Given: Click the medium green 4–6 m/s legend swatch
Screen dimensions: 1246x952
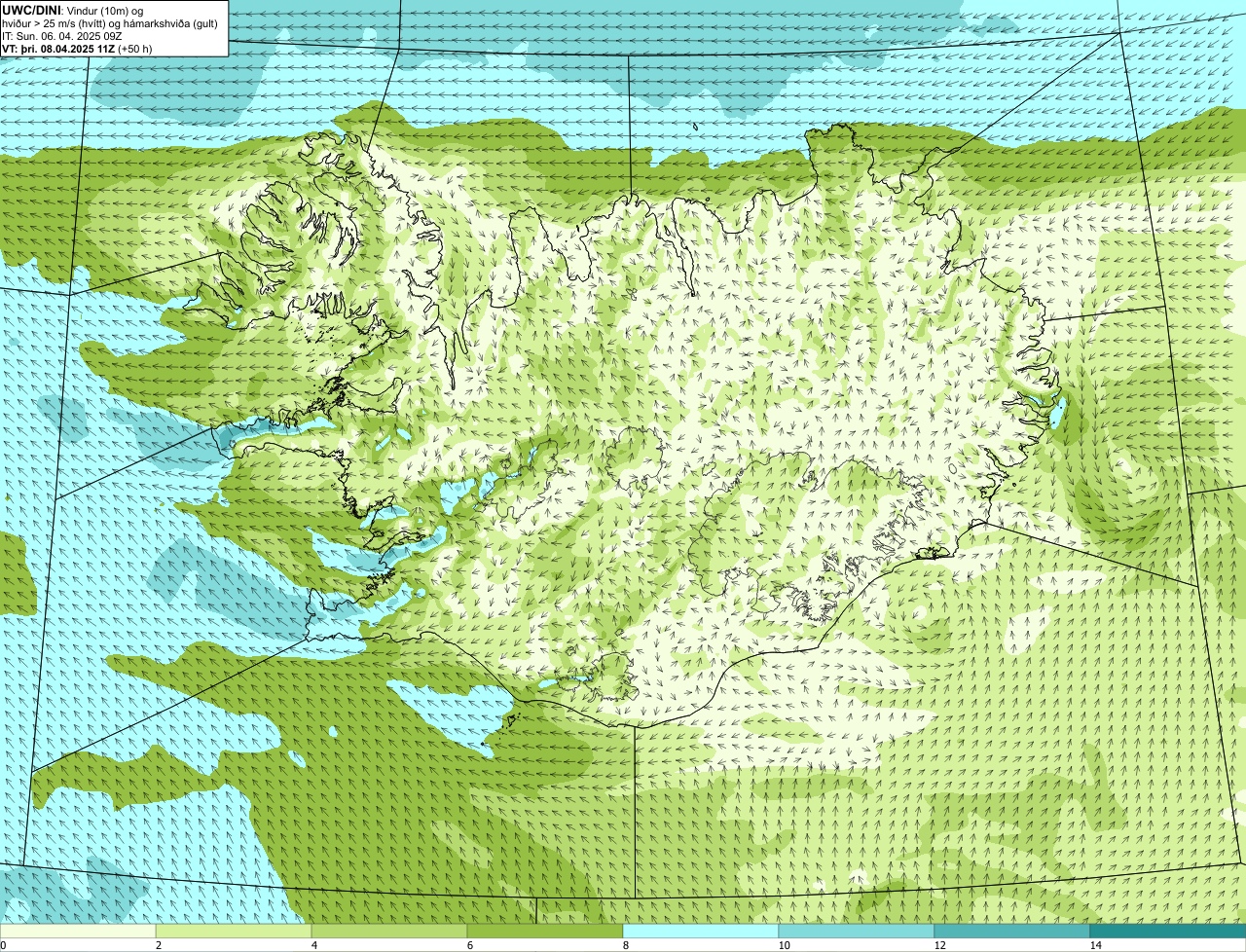Looking at the screenshot, I should (389, 931).
